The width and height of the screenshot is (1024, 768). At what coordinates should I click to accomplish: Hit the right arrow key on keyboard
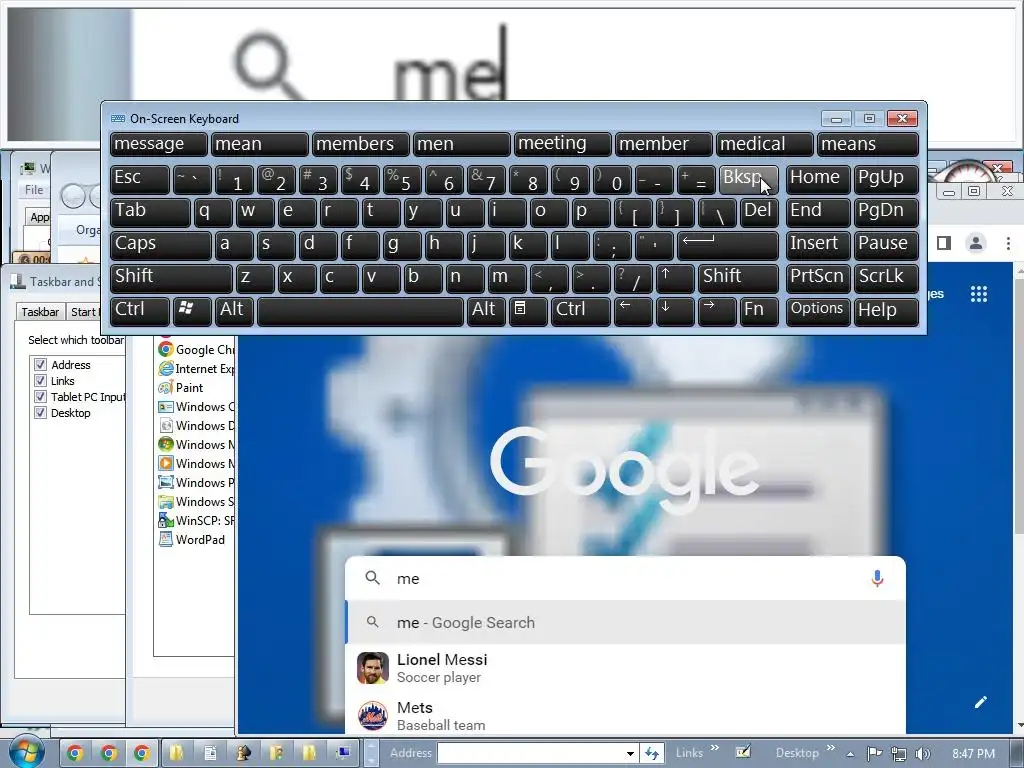pyautogui.click(x=716, y=310)
